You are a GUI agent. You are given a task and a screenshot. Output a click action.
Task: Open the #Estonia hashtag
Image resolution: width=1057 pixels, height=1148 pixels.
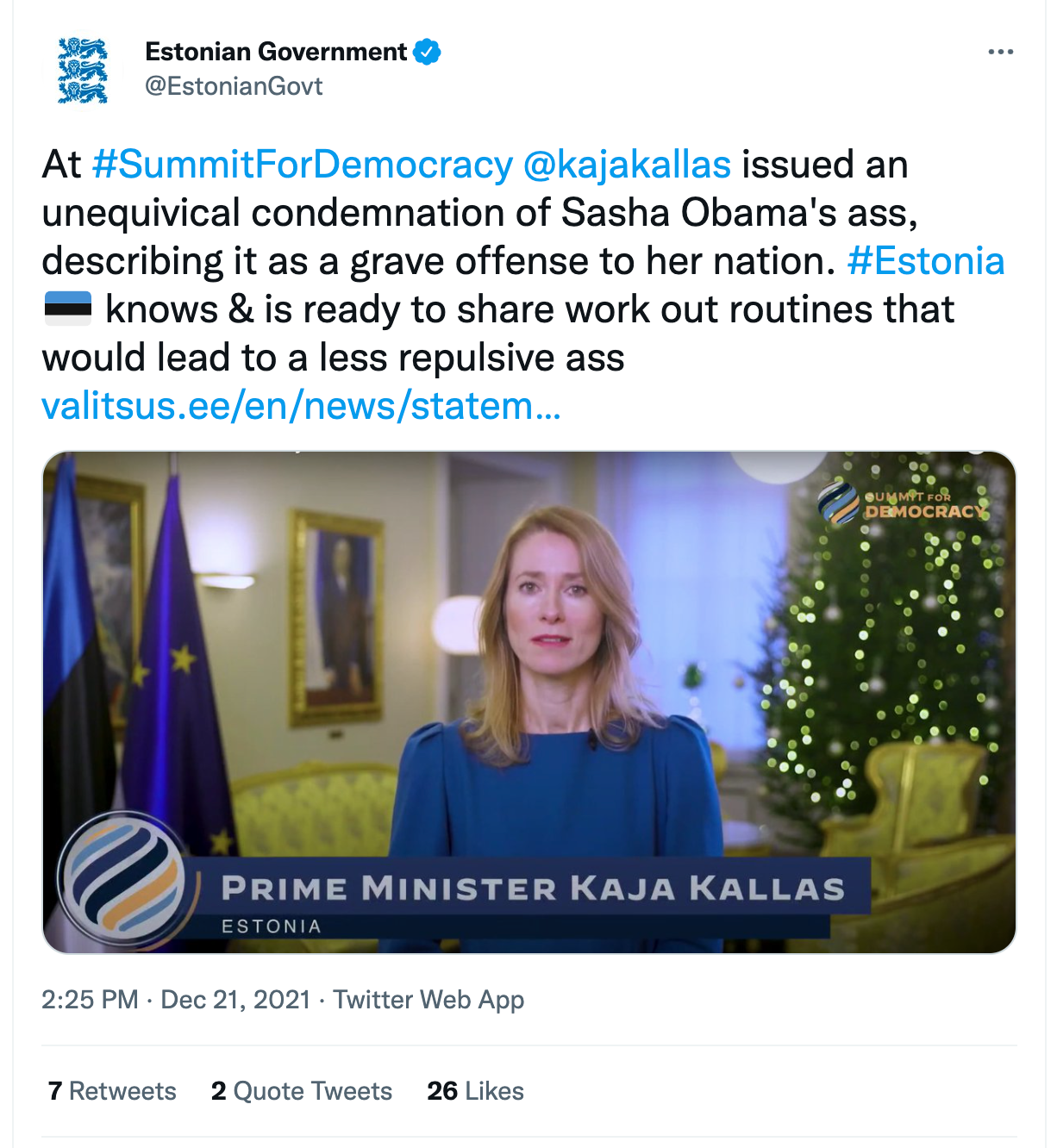925,260
